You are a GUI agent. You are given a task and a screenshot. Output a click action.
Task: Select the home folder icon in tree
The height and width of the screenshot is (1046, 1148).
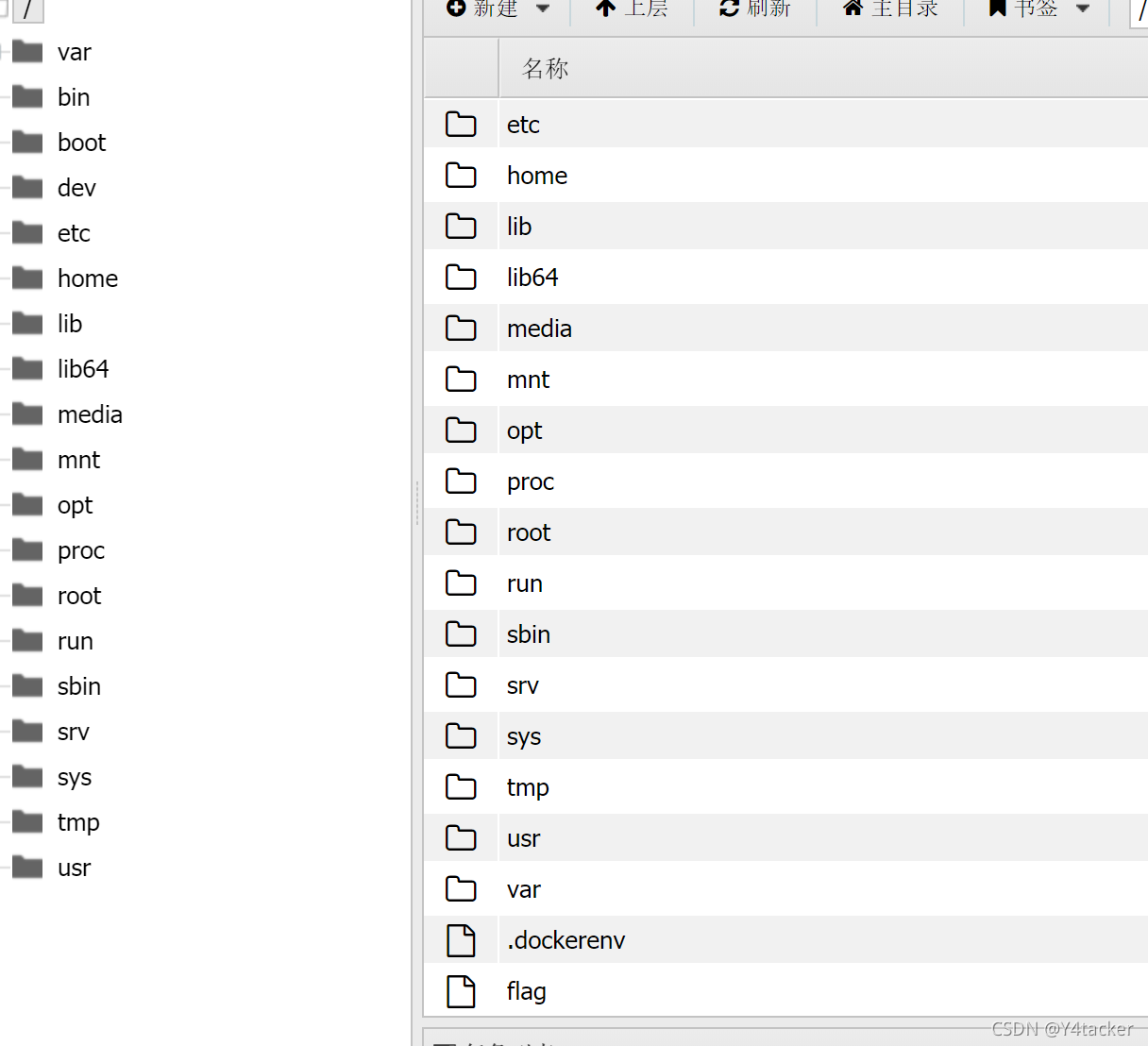point(27,278)
